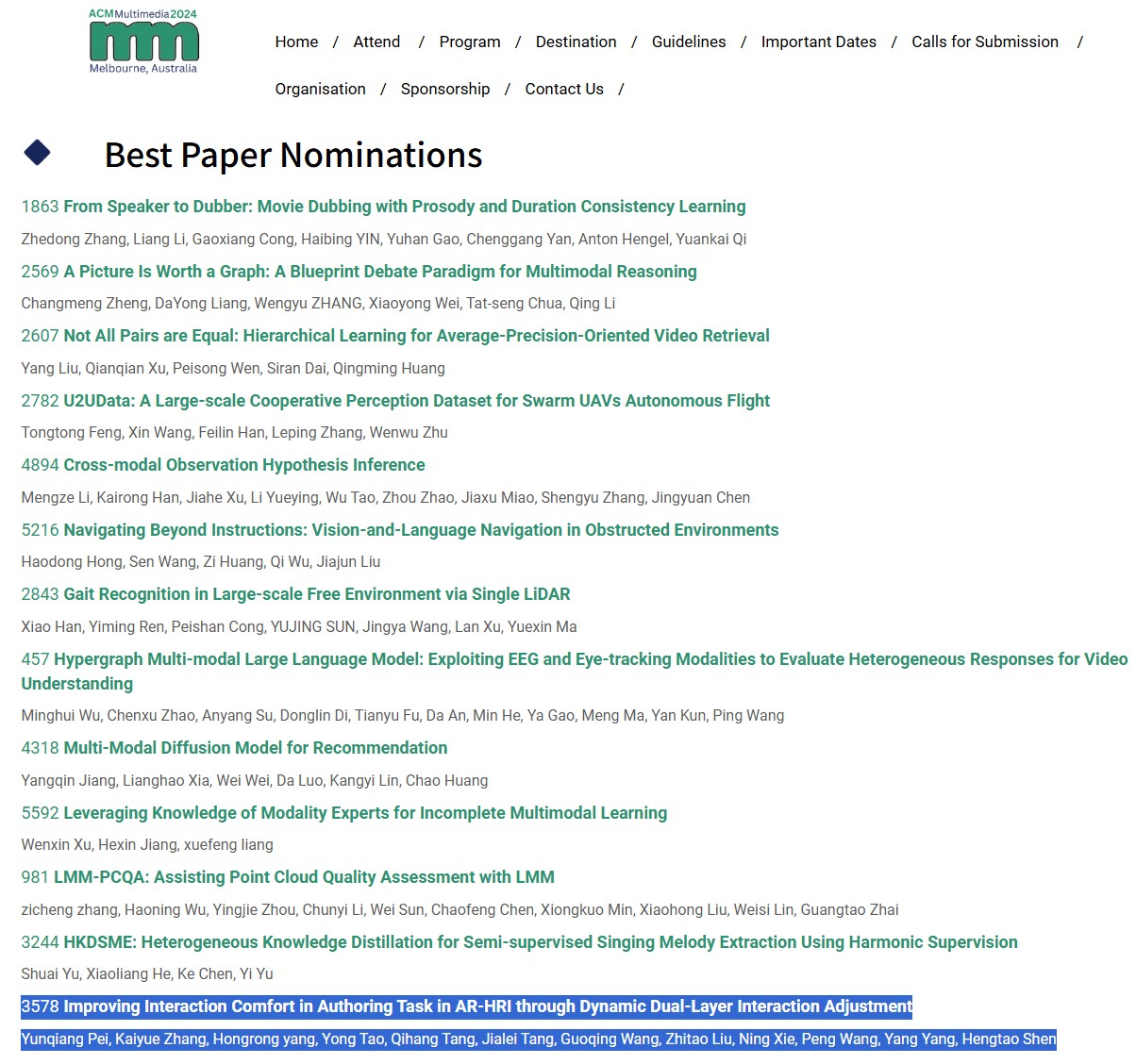
Task: Click highlighted authors line starting Yunqiang Pei
Action: click(539, 1039)
